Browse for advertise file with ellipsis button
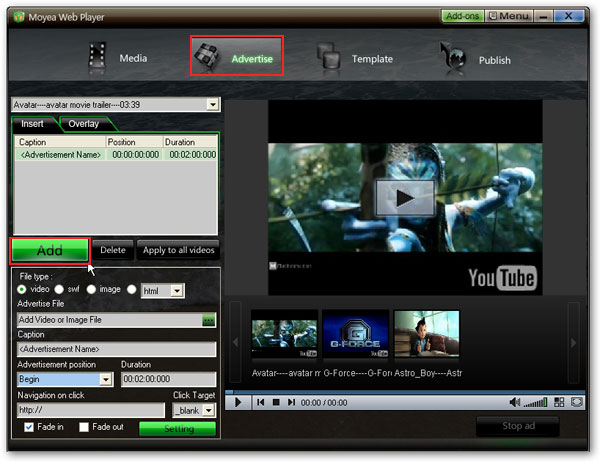This screenshot has width=600, height=462. tap(209, 320)
